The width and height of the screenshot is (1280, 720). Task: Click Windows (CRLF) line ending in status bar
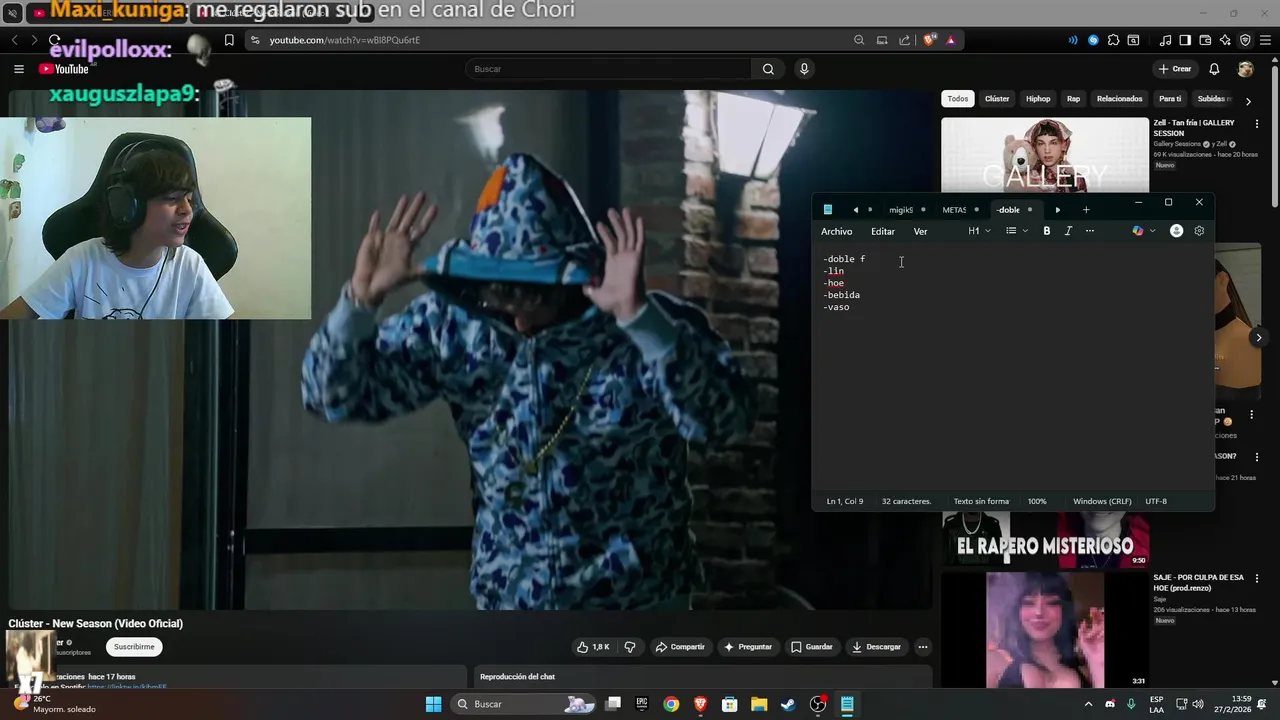(x=1102, y=501)
